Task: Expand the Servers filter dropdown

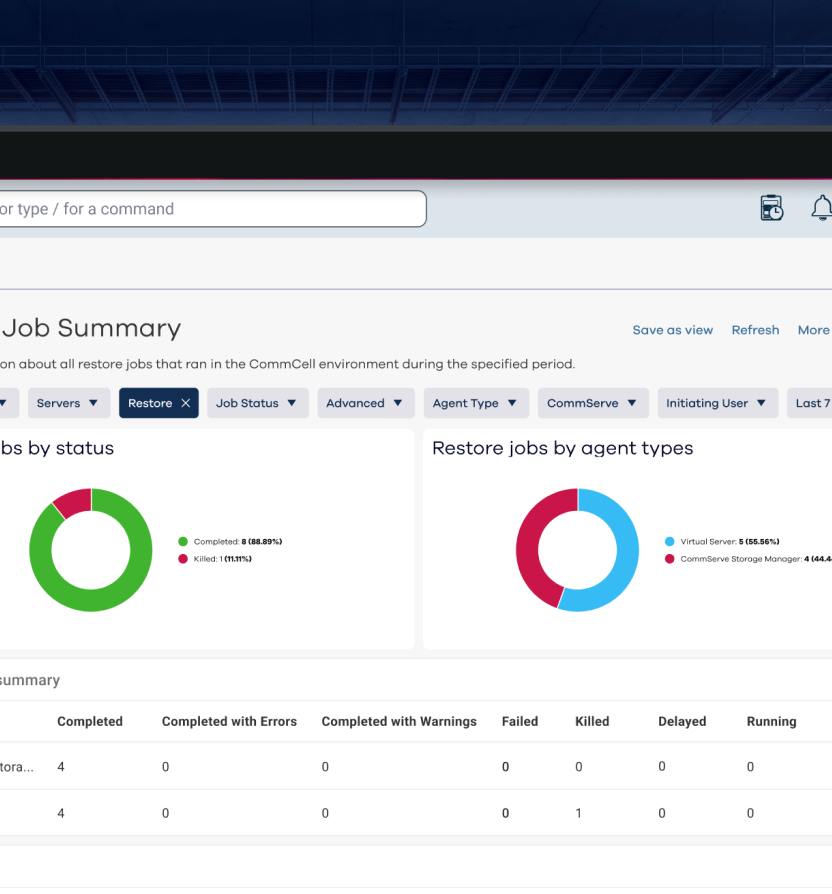Action: click(x=68, y=403)
